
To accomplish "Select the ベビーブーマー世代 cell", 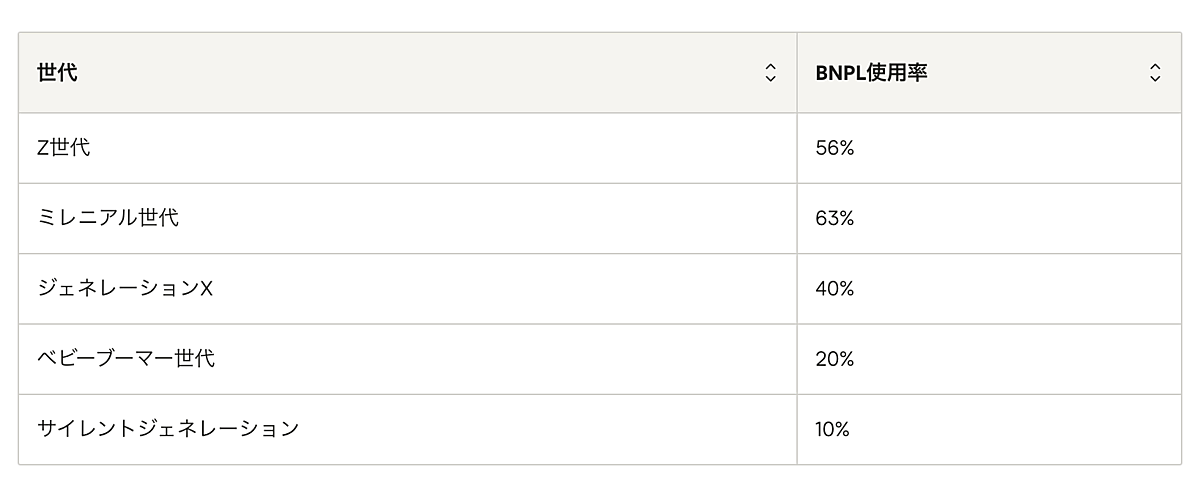I will (x=126, y=359).
